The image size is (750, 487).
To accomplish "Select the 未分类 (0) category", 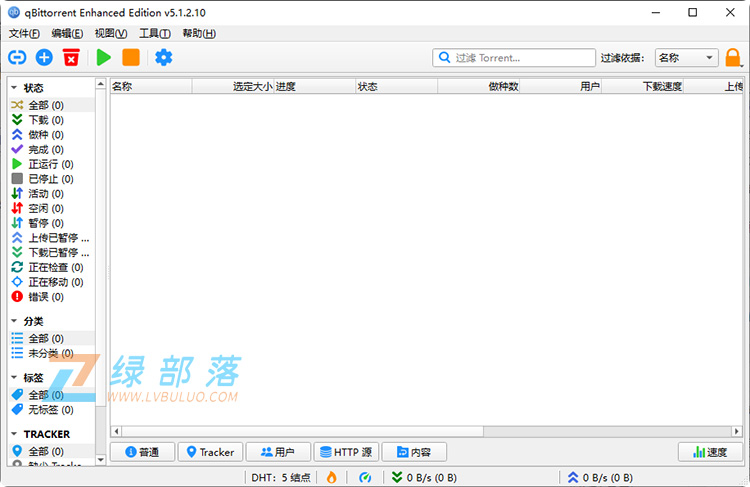I will coord(52,354).
